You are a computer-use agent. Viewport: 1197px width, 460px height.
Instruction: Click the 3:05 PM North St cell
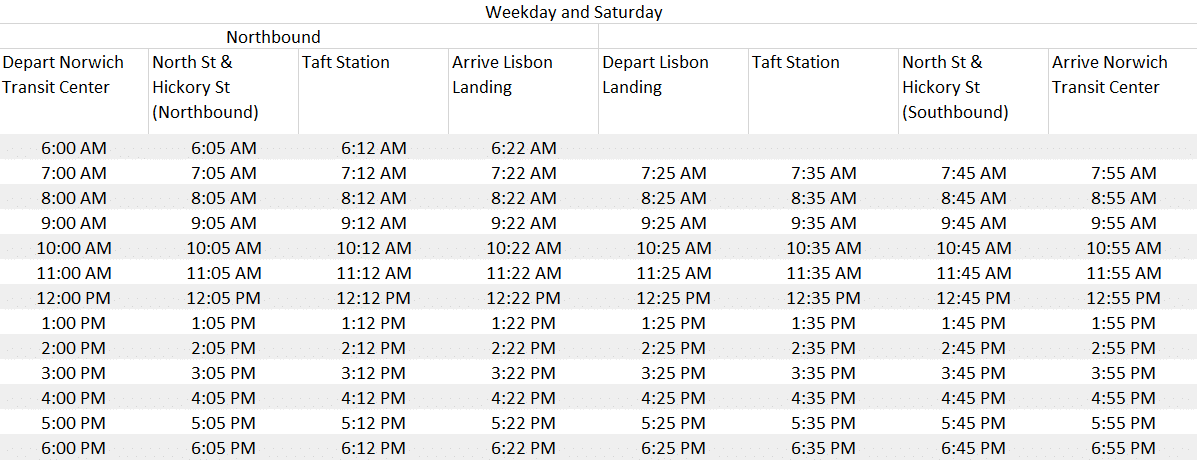click(x=224, y=373)
